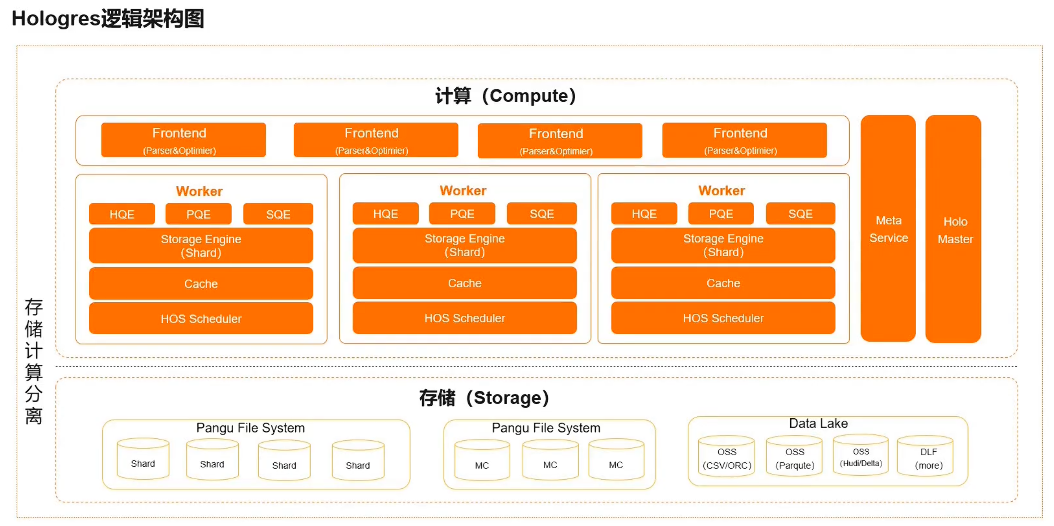Select the rightmost Shard cylinder

tap(358, 460)
